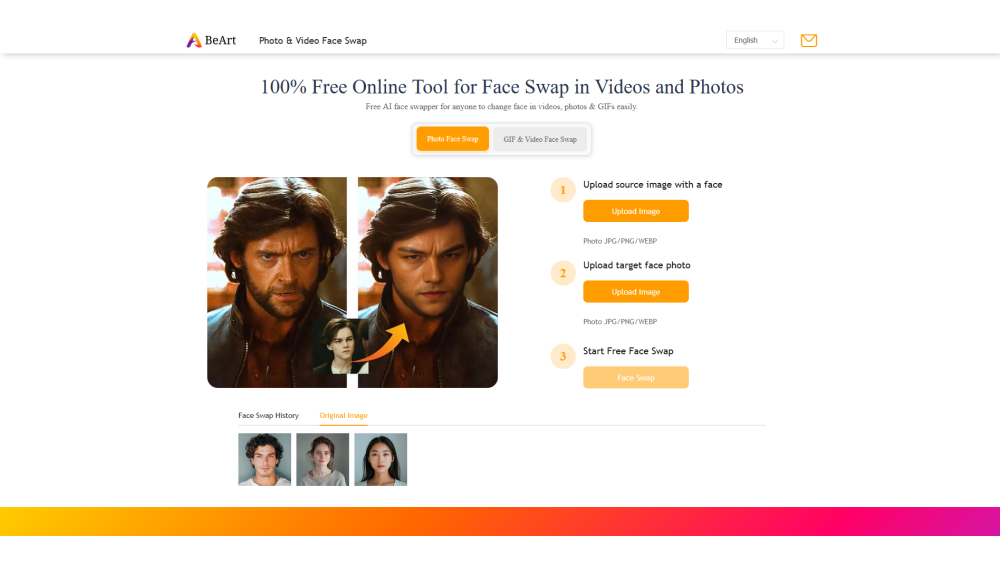
Task: Switch to GIF & Video Face Swap tab
Action: click(x=540, y=139)
